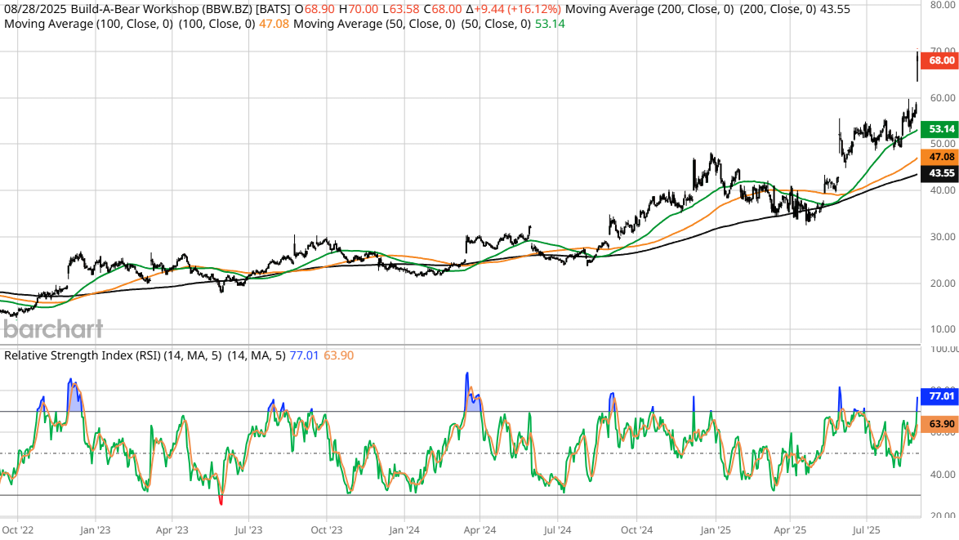Click the orange 47.08 price axis label
This screenshot has width=959, height=540.
(x=939, y=157)
